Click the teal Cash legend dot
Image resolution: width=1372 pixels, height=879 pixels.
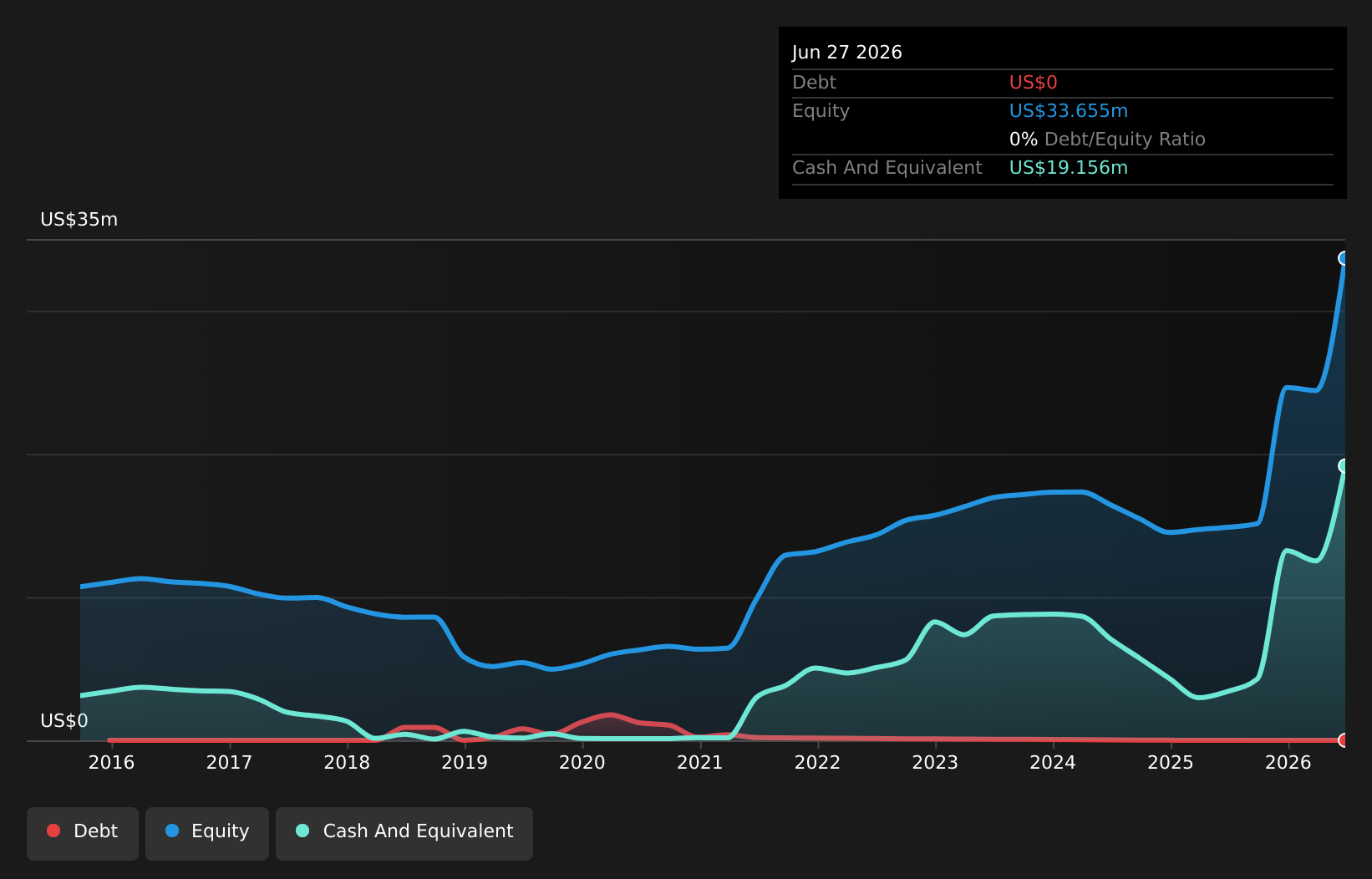[x=302, y=831]
